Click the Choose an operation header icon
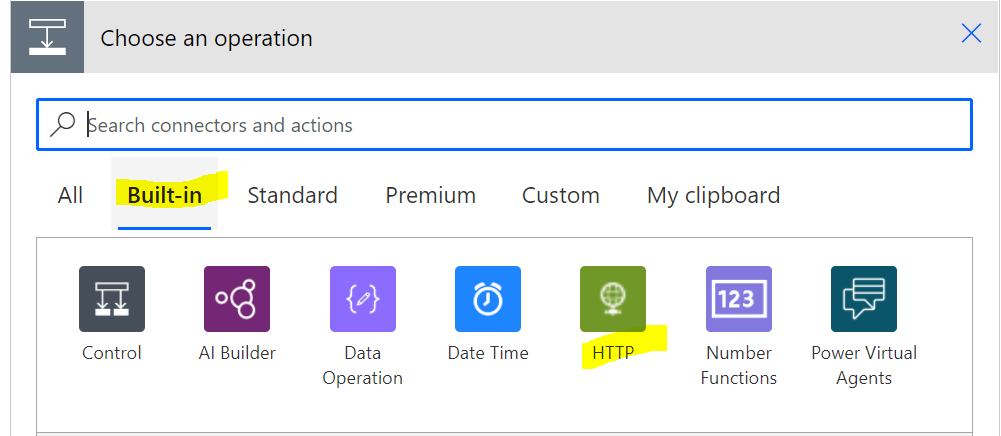The image size is (1001, 436). click(x=47, y=37)
